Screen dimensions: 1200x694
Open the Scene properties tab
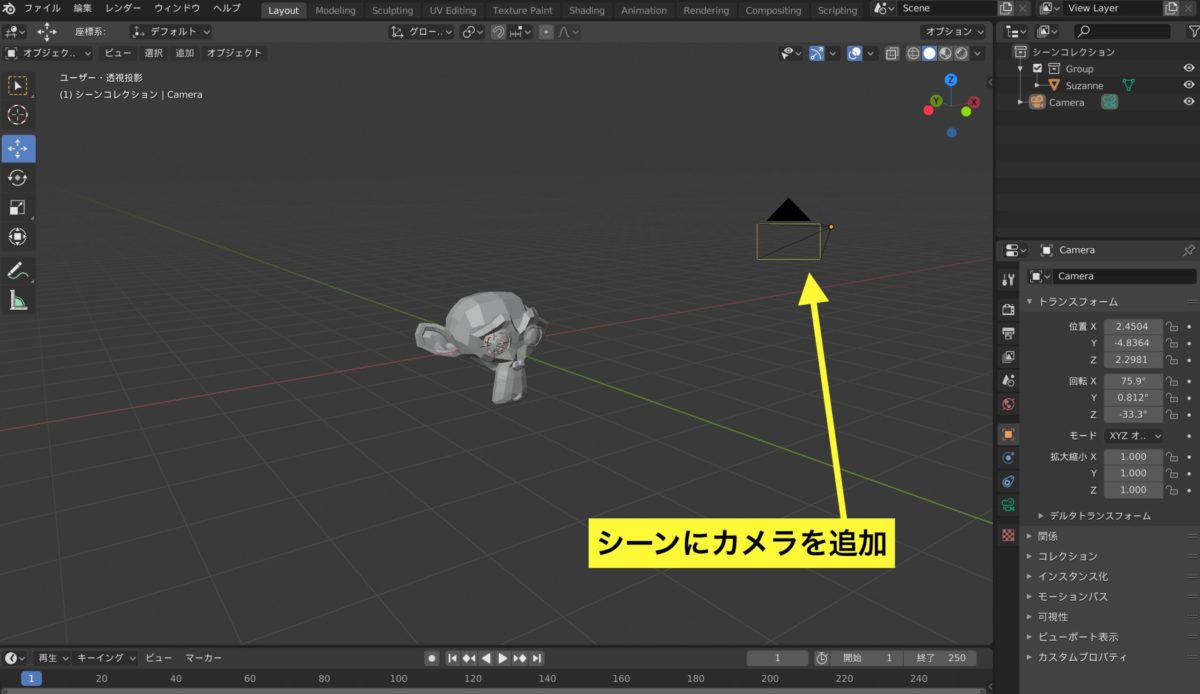(1008, 381)
